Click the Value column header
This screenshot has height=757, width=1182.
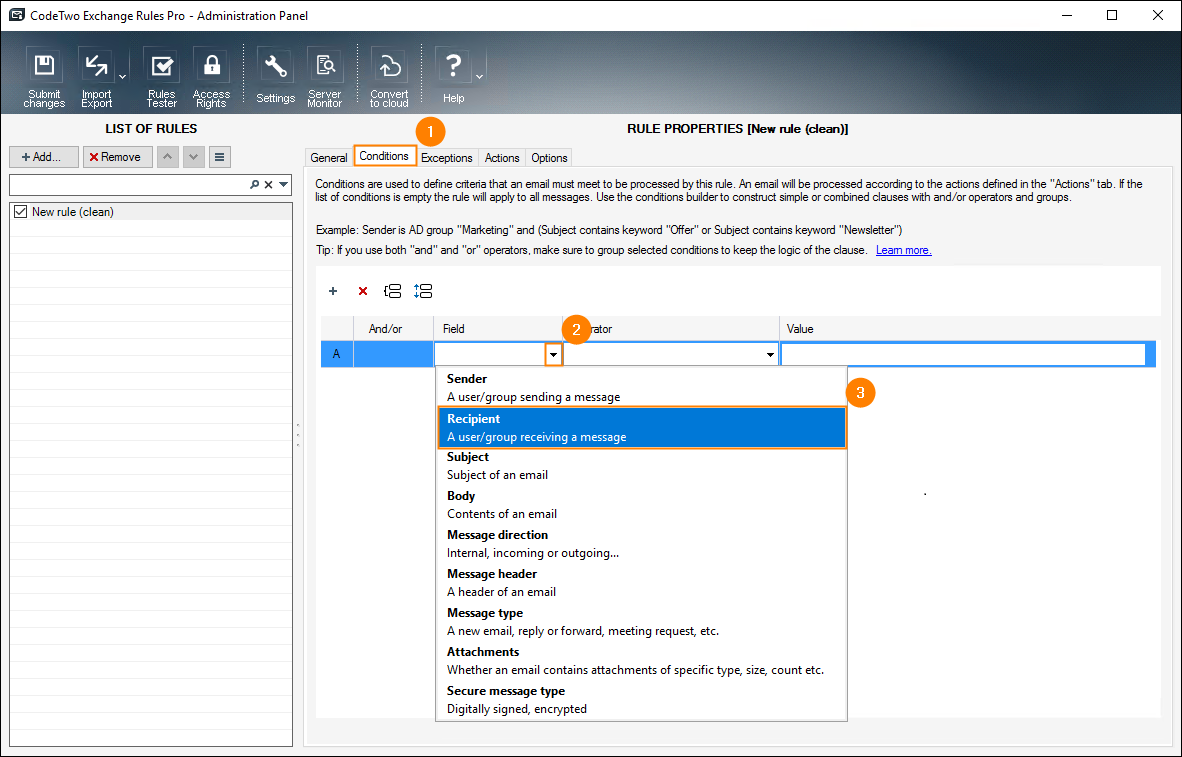coord(969,329)
